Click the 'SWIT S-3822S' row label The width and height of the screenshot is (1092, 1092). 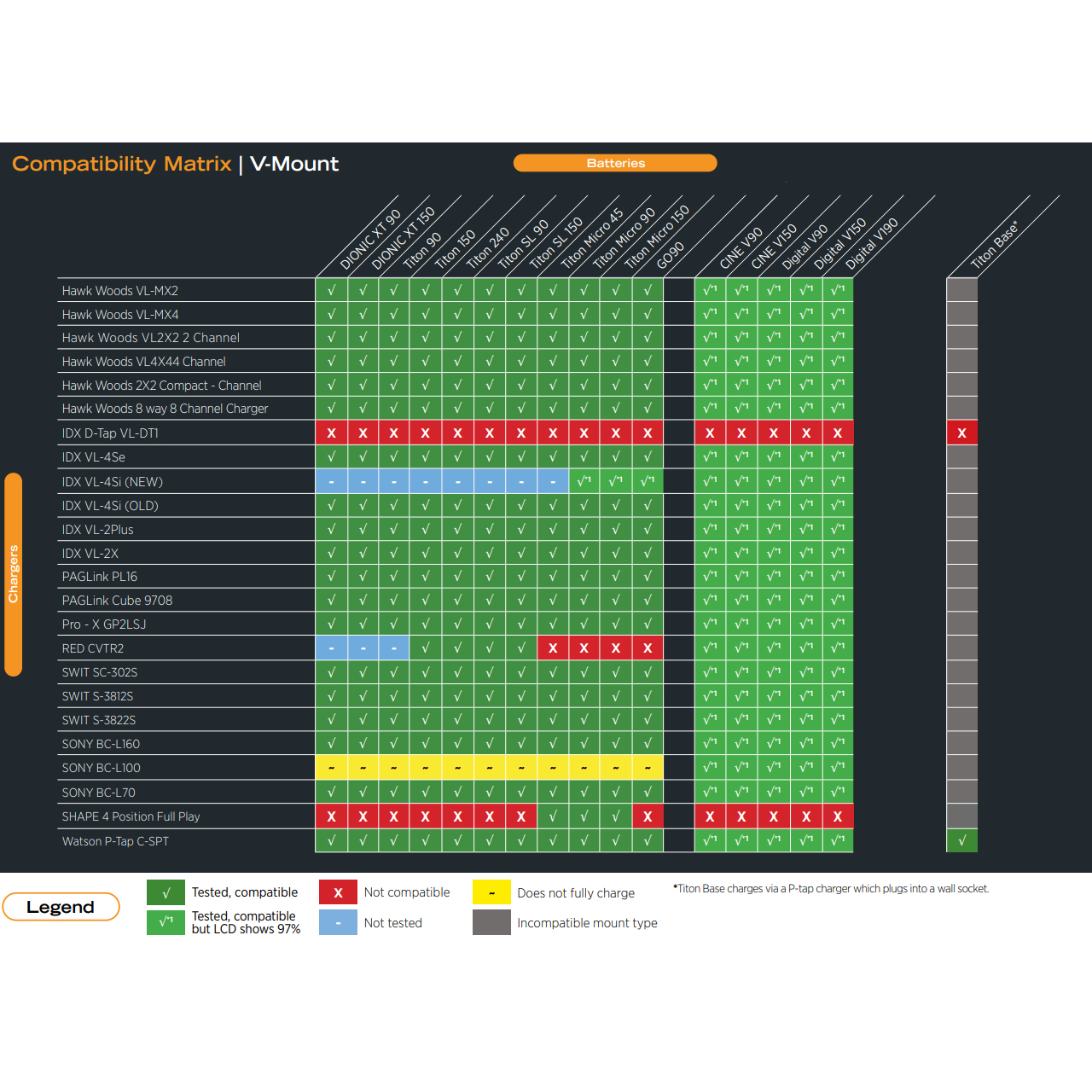click(x=99, y=720)
